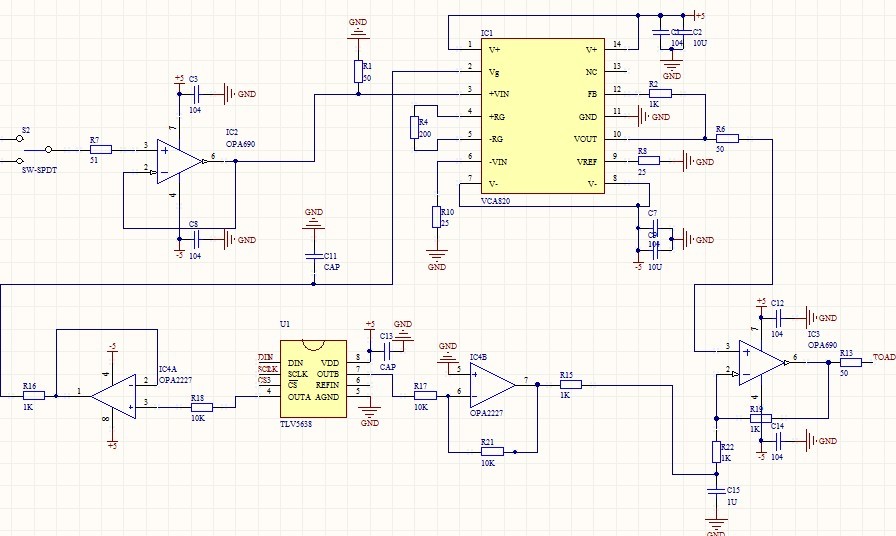Click the CS3 net label left of U1
Image resolution: width=896 pixels, height=536 pixels.
[x=265, y=380]
